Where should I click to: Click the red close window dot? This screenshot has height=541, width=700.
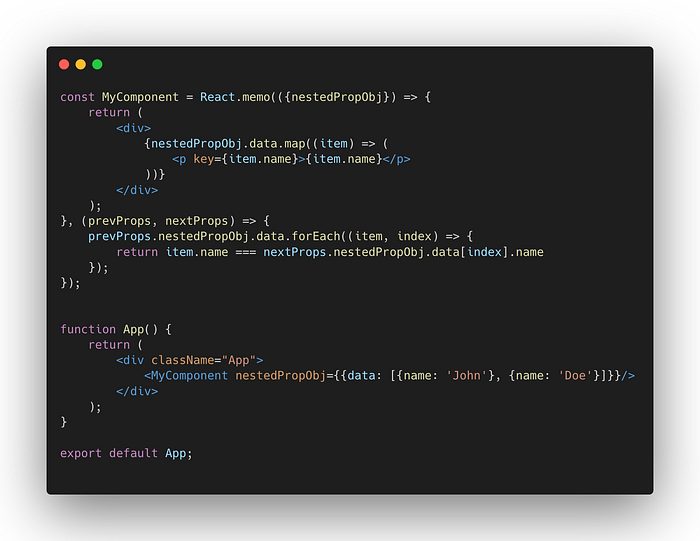coord(64,64)
